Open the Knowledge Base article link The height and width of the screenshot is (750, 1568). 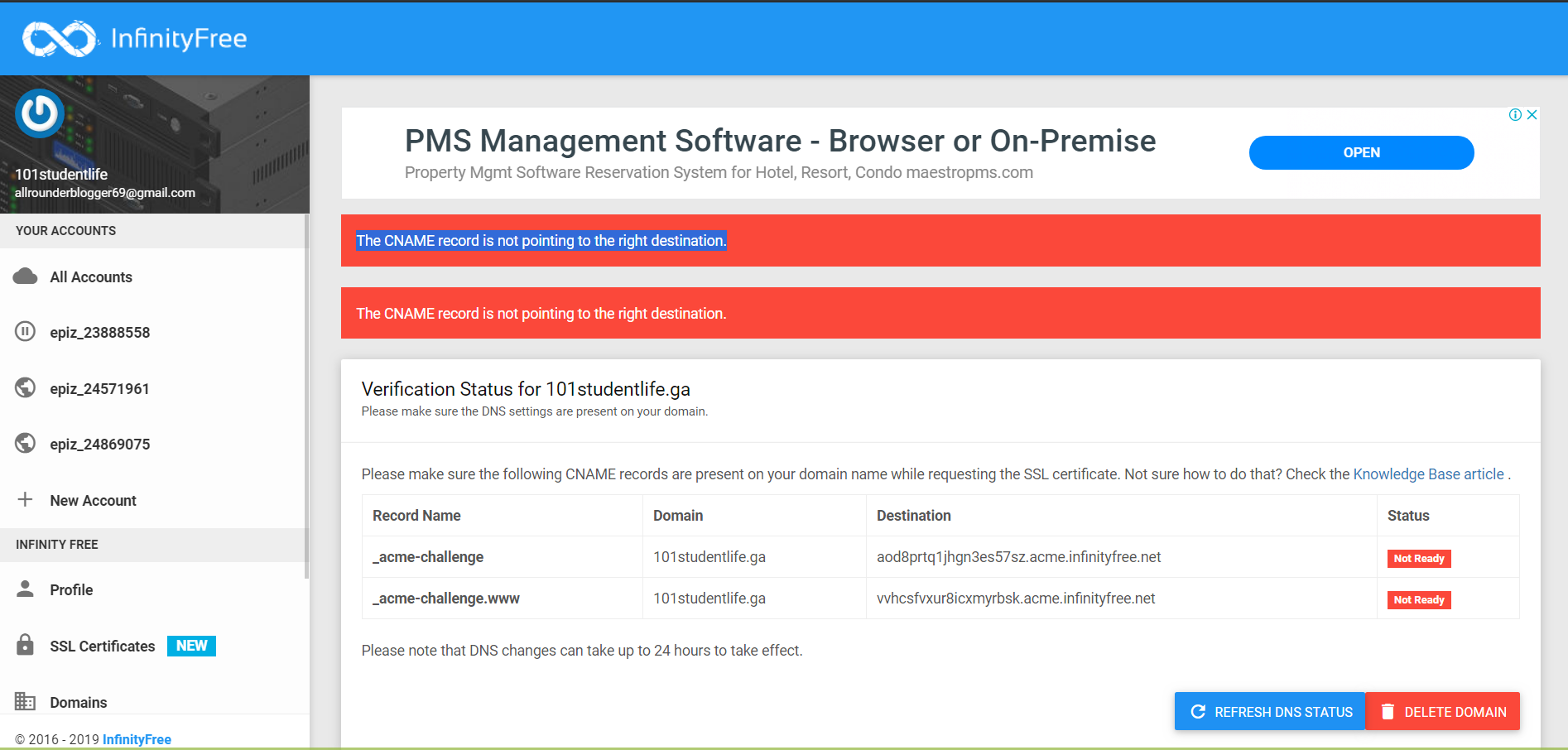[x=1428, y=474]
